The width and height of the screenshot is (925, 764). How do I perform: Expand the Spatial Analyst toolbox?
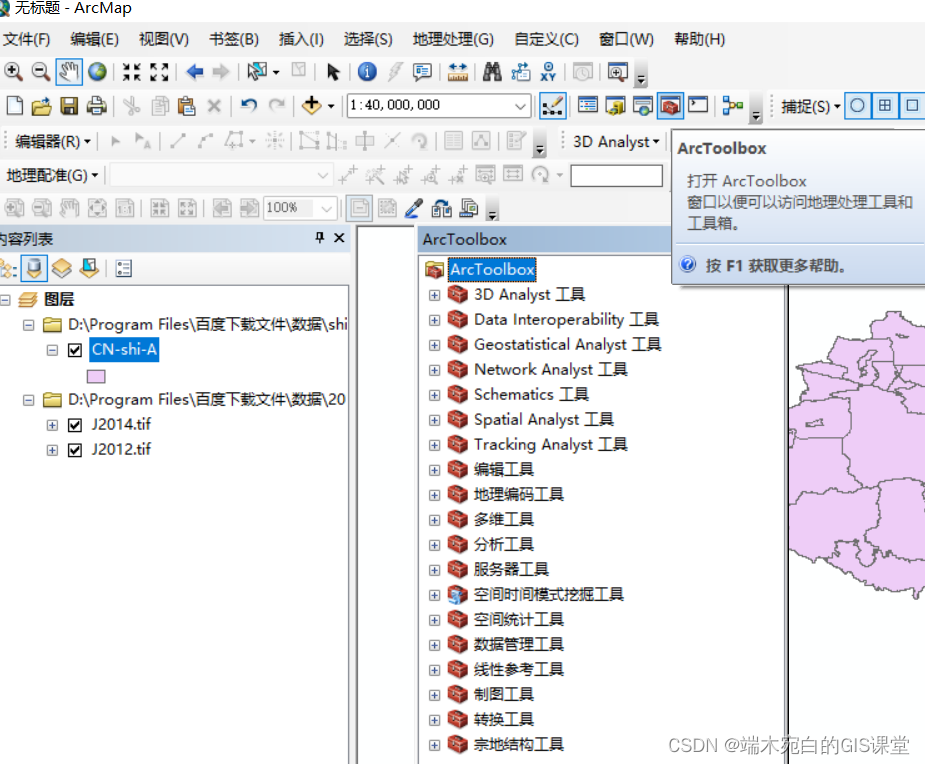pyautogui.click(x=435, y=421)
